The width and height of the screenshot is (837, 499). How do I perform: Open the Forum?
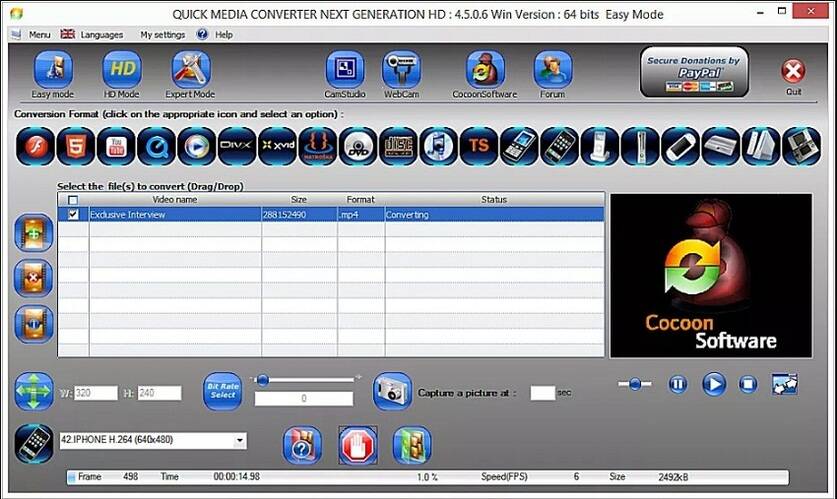(x=552, y=69)
